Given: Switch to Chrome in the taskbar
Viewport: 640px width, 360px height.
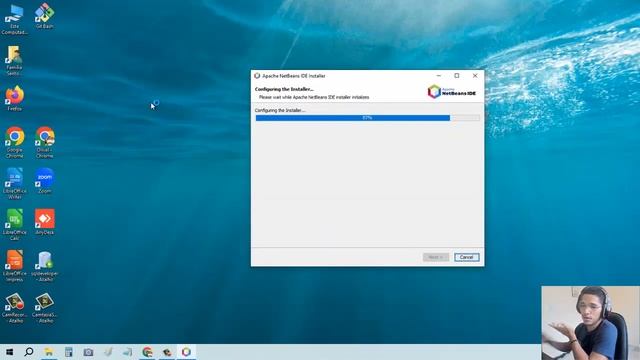Looking at the screenshot, I should (147, 352).
